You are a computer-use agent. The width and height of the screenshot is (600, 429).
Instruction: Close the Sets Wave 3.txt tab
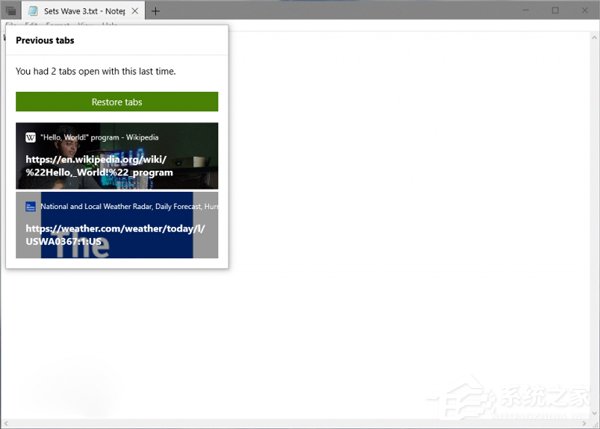[135, 11]
